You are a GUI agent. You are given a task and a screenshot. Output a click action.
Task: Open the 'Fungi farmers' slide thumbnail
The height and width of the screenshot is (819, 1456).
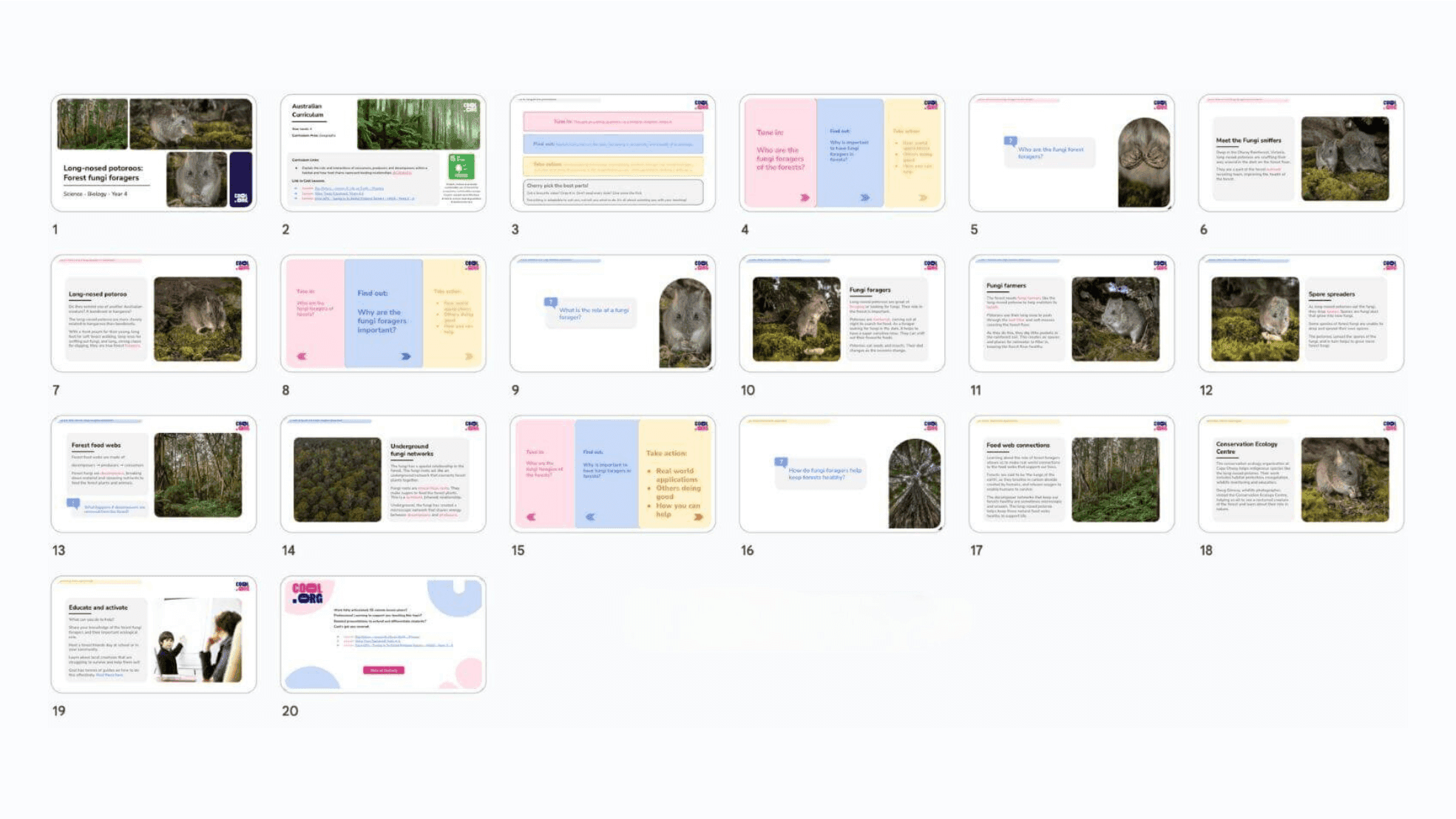click(x=1071, y=313)
